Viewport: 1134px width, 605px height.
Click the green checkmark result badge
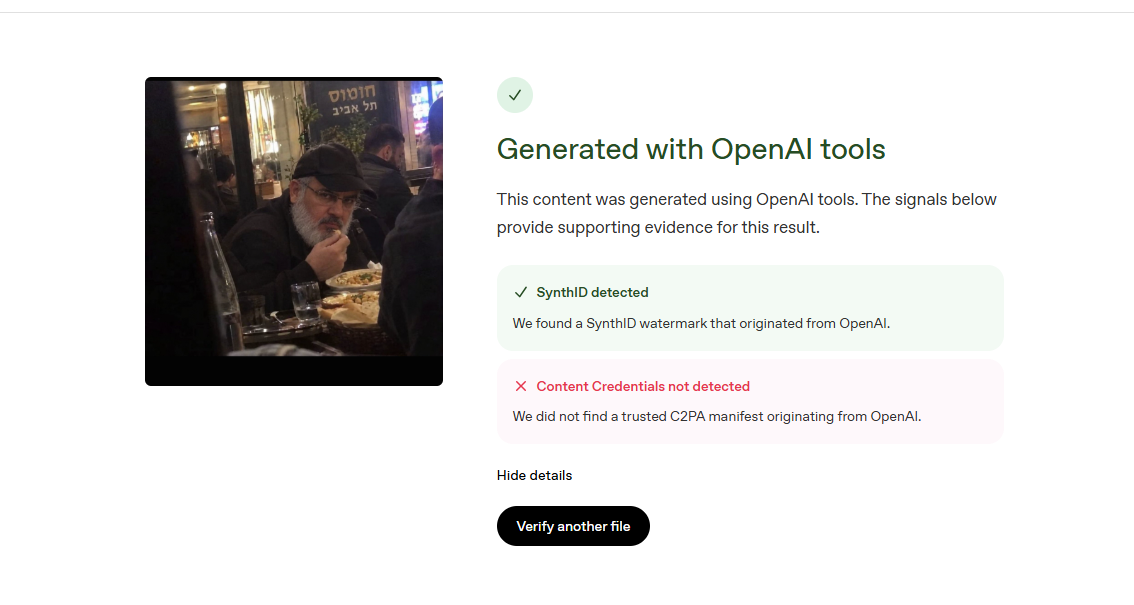tap(515, 95)
